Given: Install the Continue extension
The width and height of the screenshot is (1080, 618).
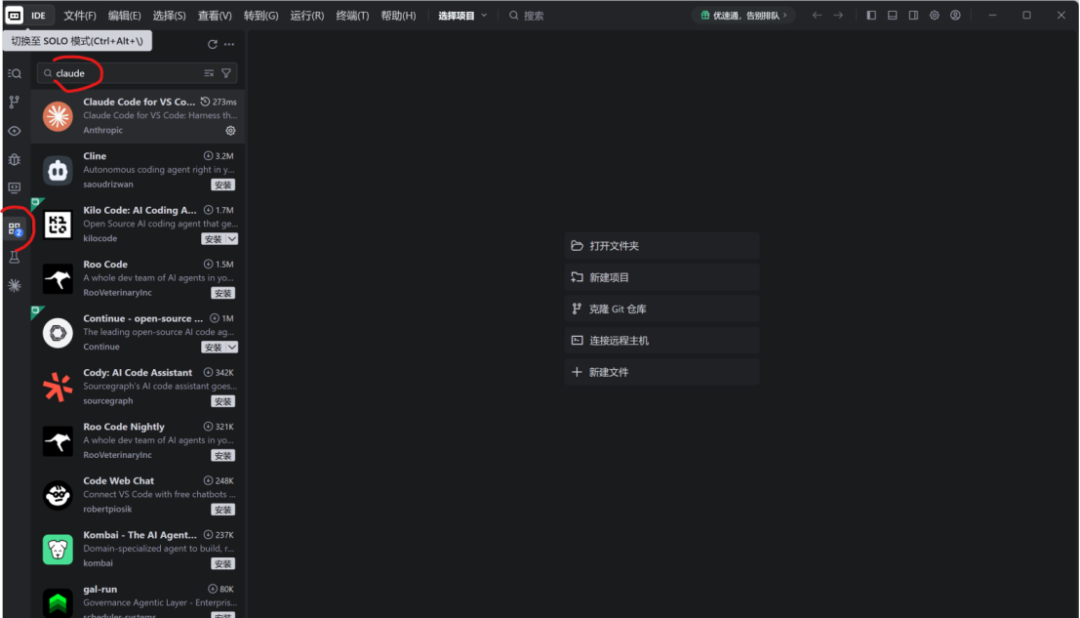Looking at the screenshot, I should pyautogui.click(x=213, y=347).
